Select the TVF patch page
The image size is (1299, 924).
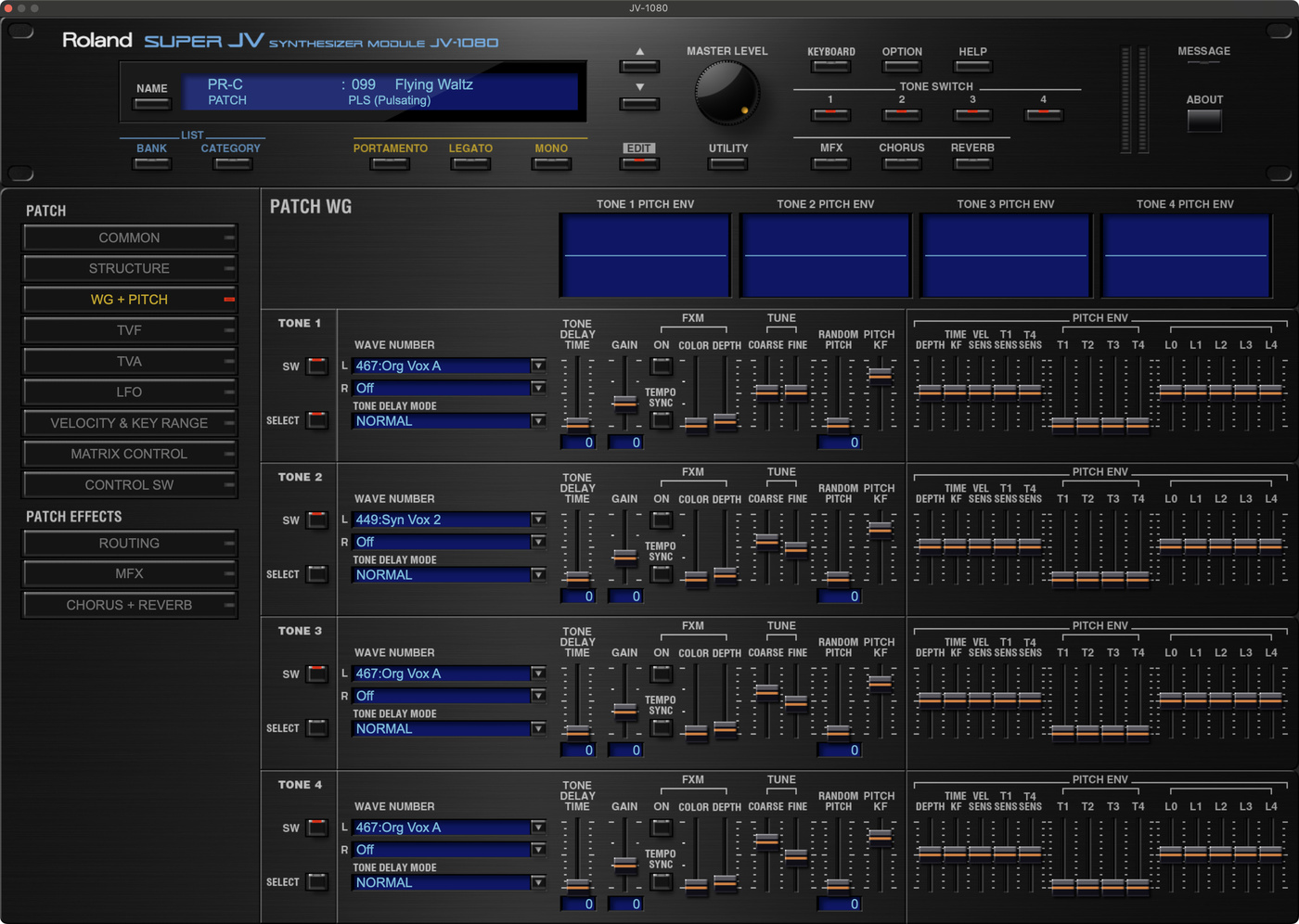[x=130, y=330]
